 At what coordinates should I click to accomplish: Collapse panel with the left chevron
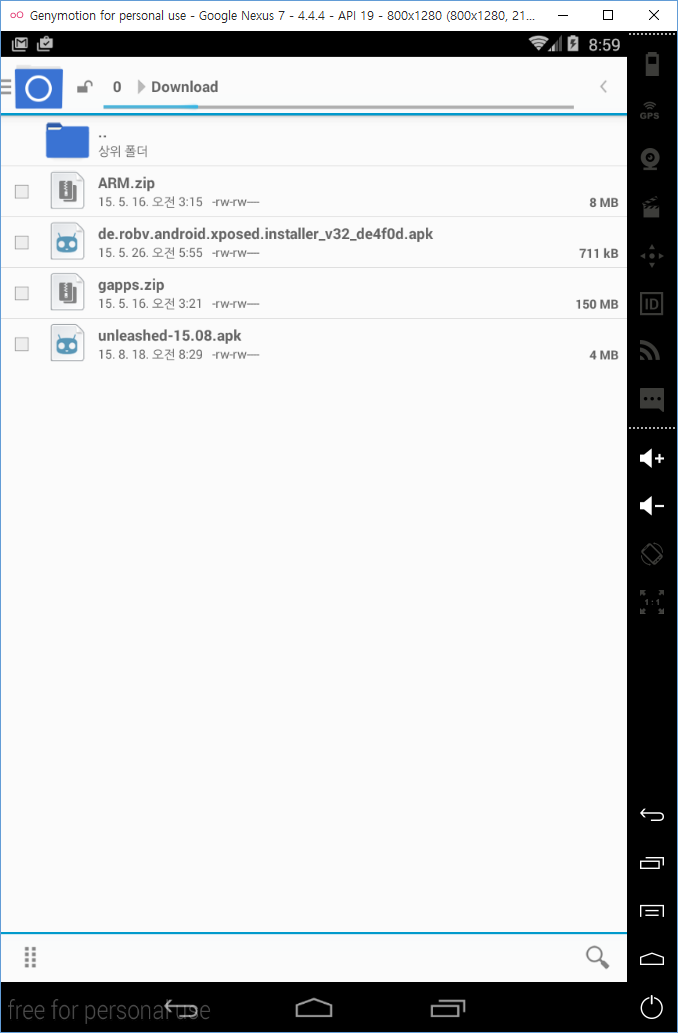[603, 87]
